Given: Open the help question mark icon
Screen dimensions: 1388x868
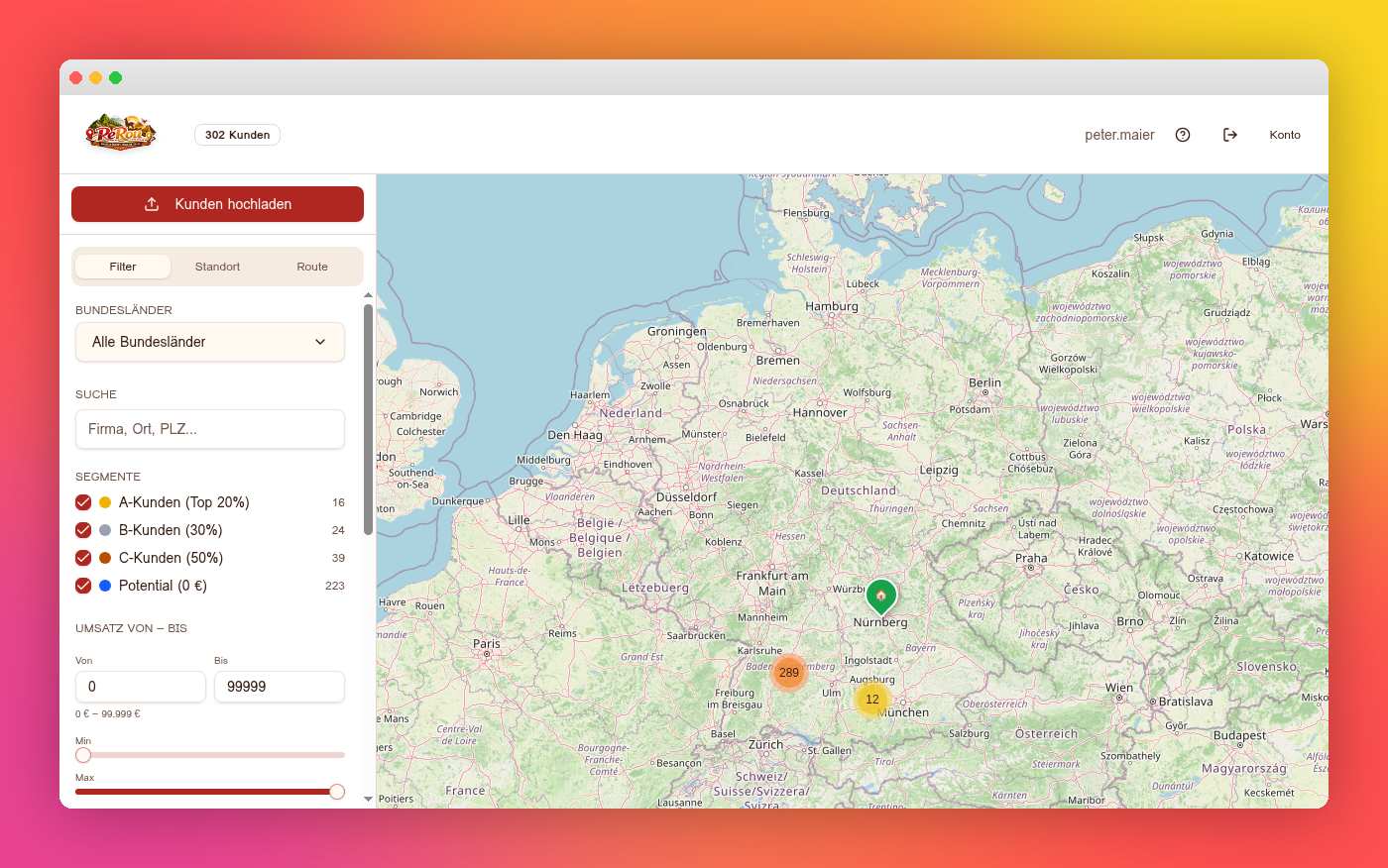Looking at the screenshot, I should (x=1183, y=135).
